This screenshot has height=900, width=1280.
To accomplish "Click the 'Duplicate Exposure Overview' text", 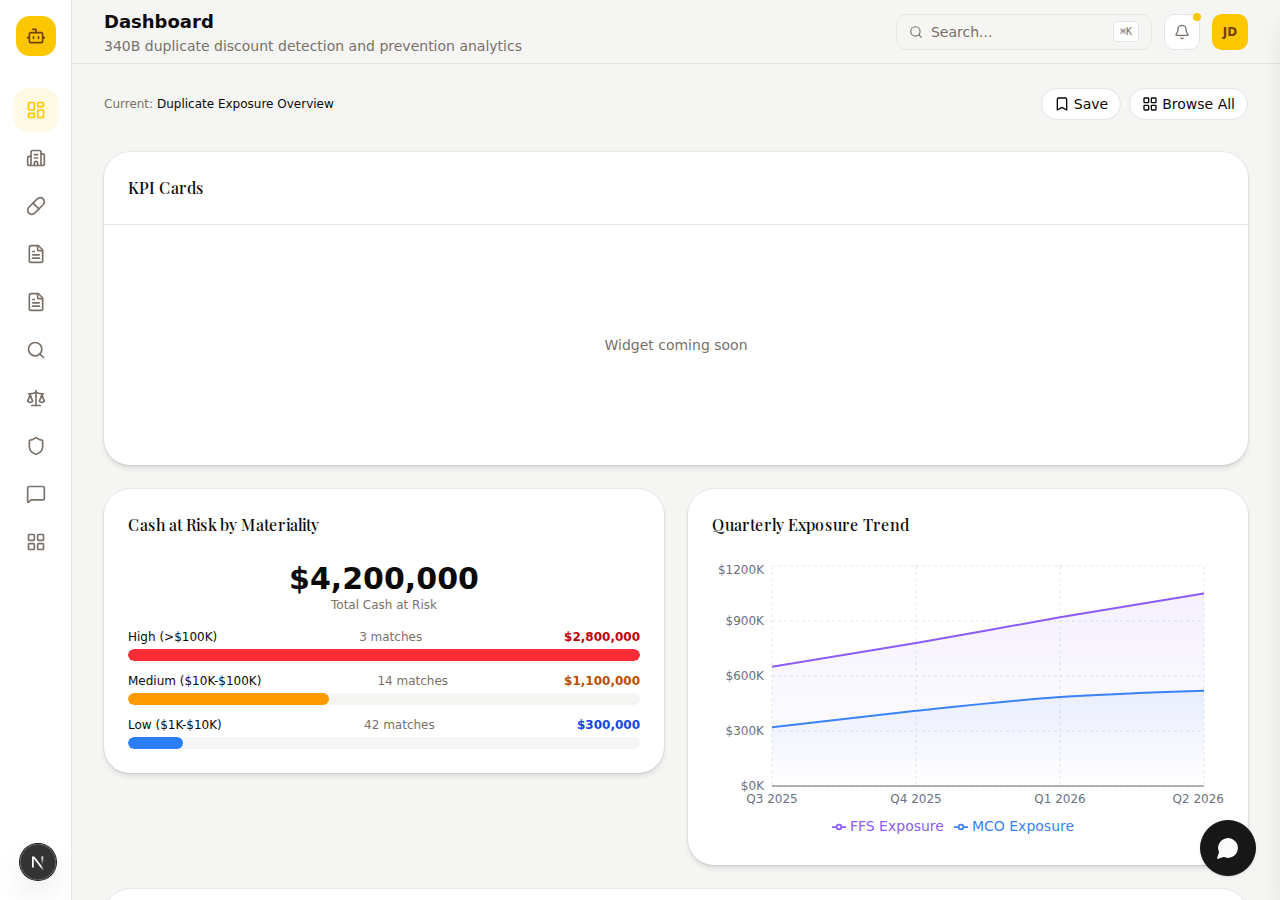I will point(245,104).
